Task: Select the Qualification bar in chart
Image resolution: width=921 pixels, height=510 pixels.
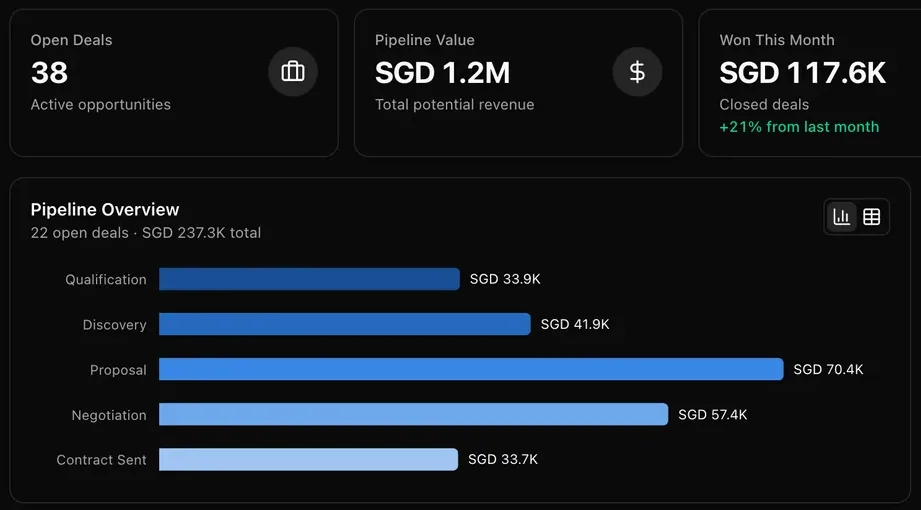Action: [x=309, y=279]
